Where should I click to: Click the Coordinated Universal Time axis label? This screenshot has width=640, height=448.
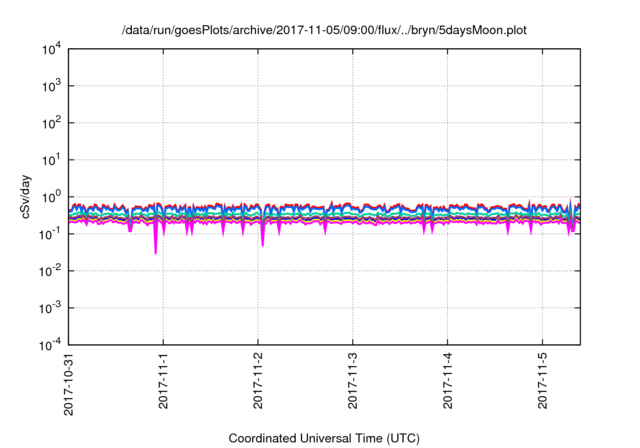324,438
